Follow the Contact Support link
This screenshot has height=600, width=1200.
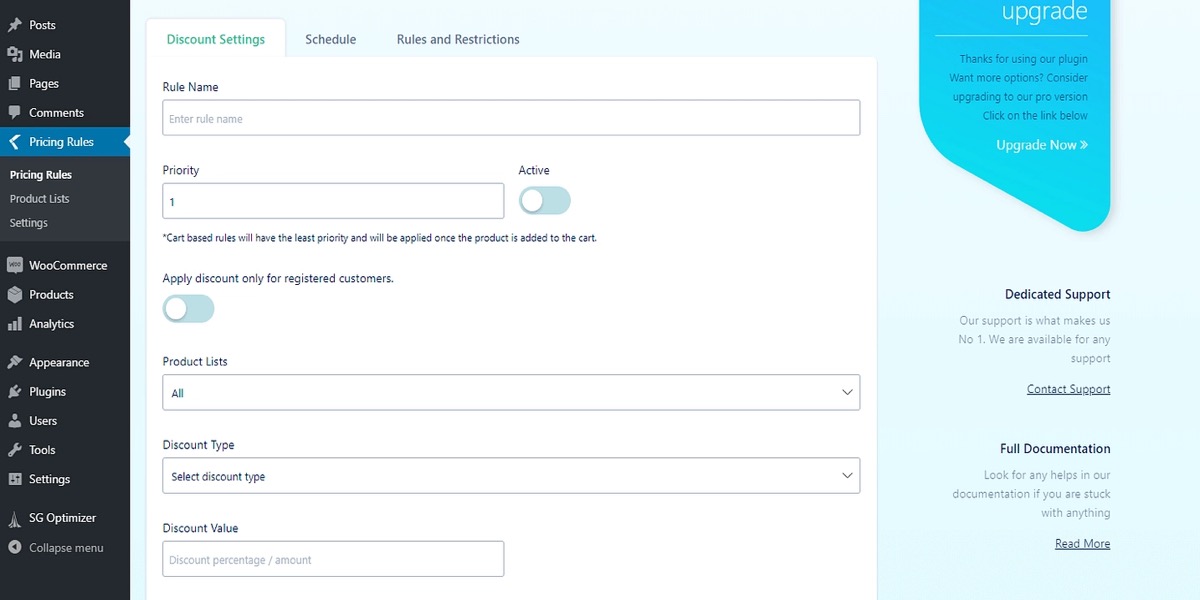pyautogui.click(x=1068, y=389)
